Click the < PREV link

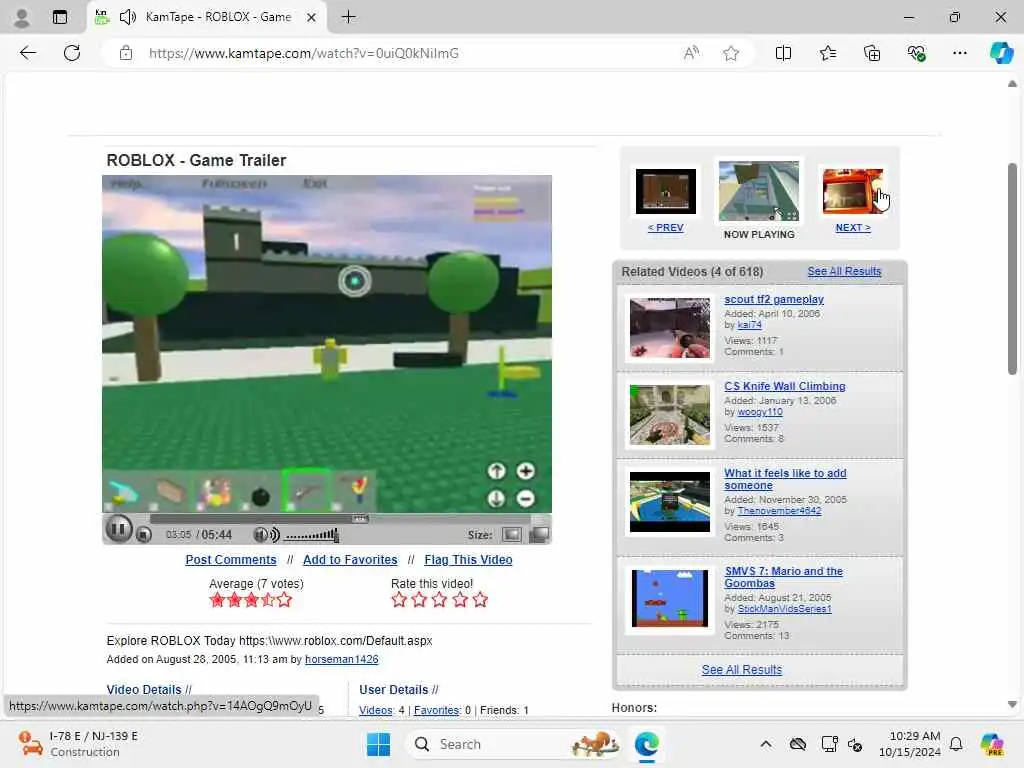tap(665, 227)
